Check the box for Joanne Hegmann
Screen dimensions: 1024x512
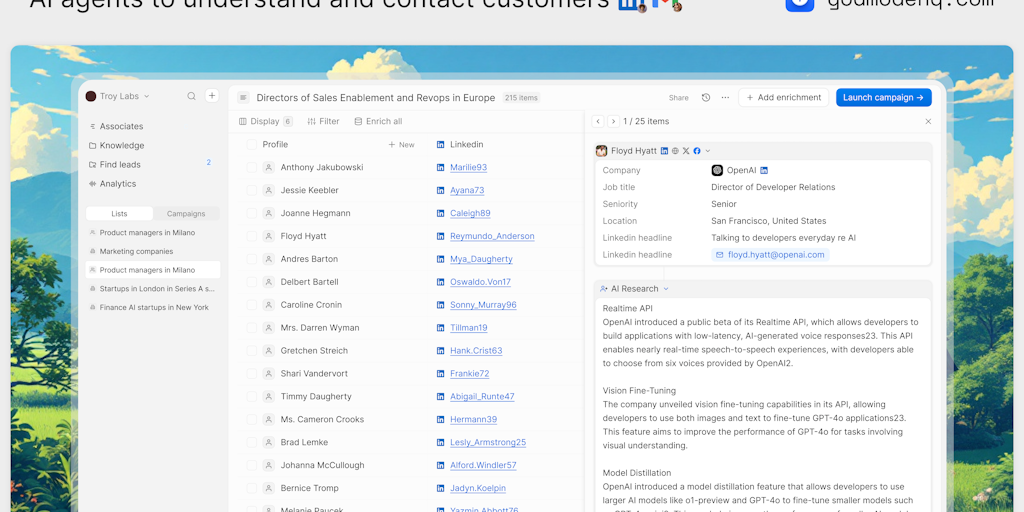(251, 213)
